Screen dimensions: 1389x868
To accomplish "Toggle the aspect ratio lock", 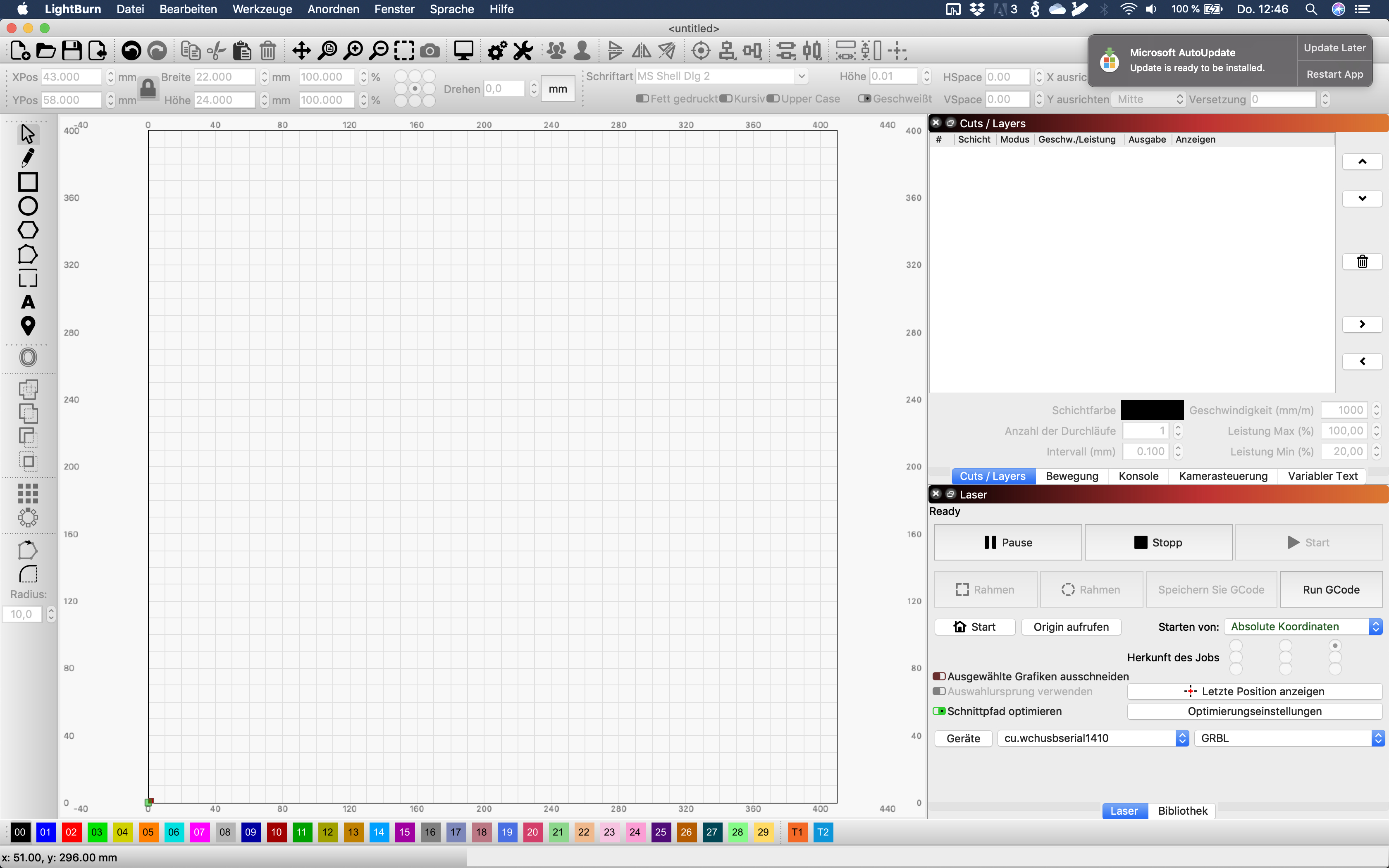I will 148,88.
